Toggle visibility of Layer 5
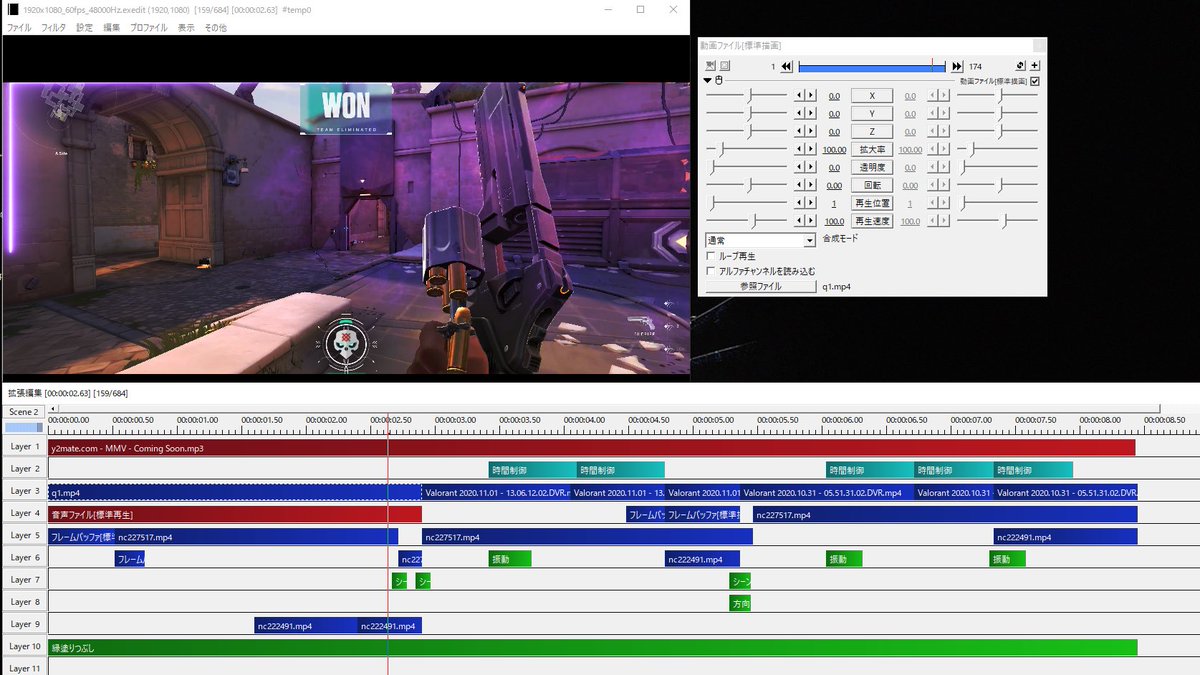Screen dimensions: 1200x675 tap(24, 535)
